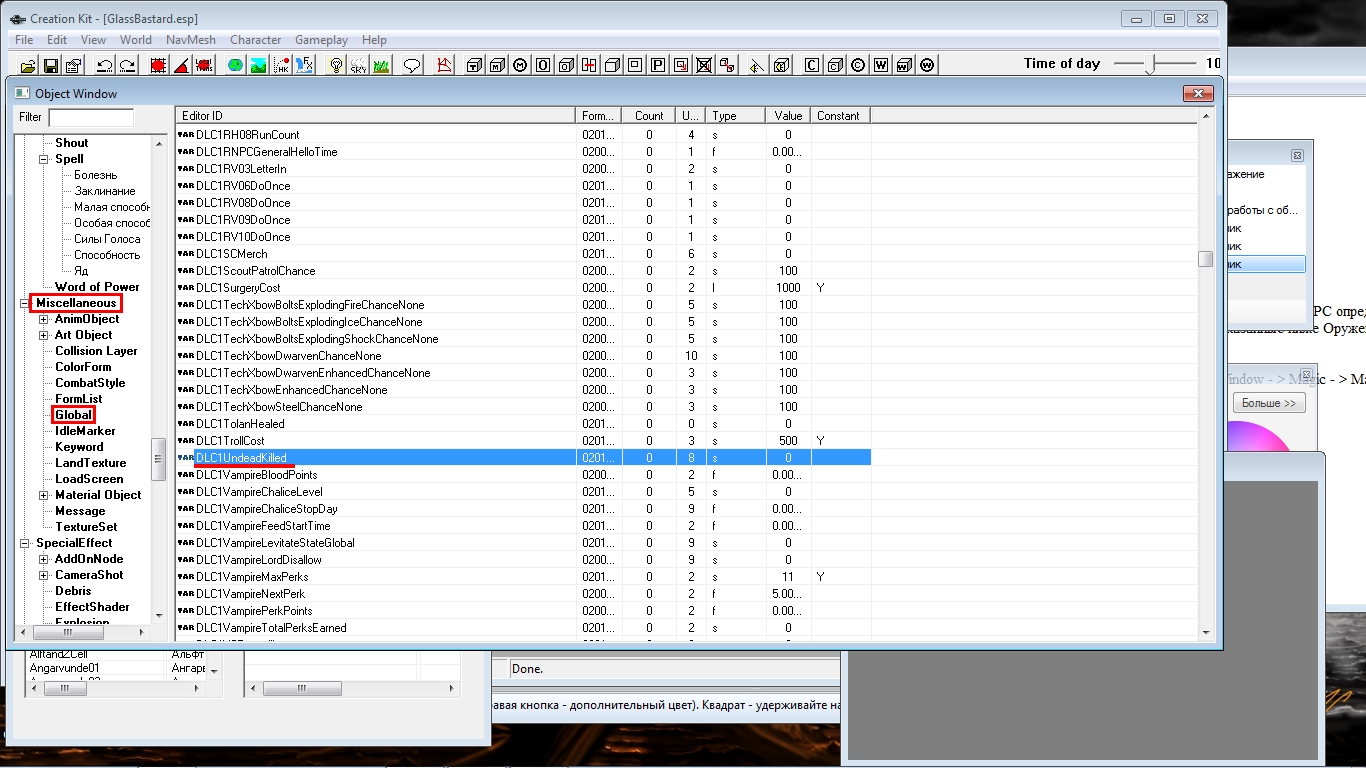Collapse the Spell tree node
The width and height of the screenshot is (1366, 768).
[x=44, y=159]
